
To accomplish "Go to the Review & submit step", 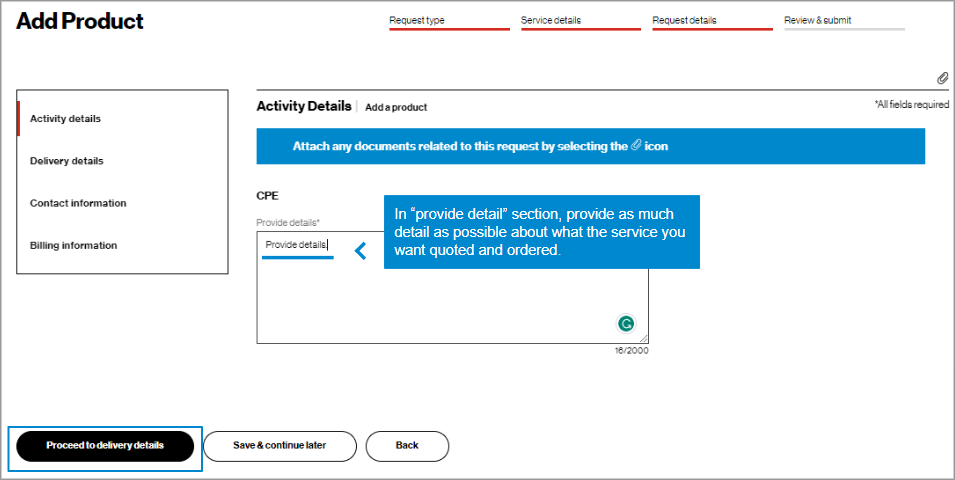I will (x=818, y=20).
